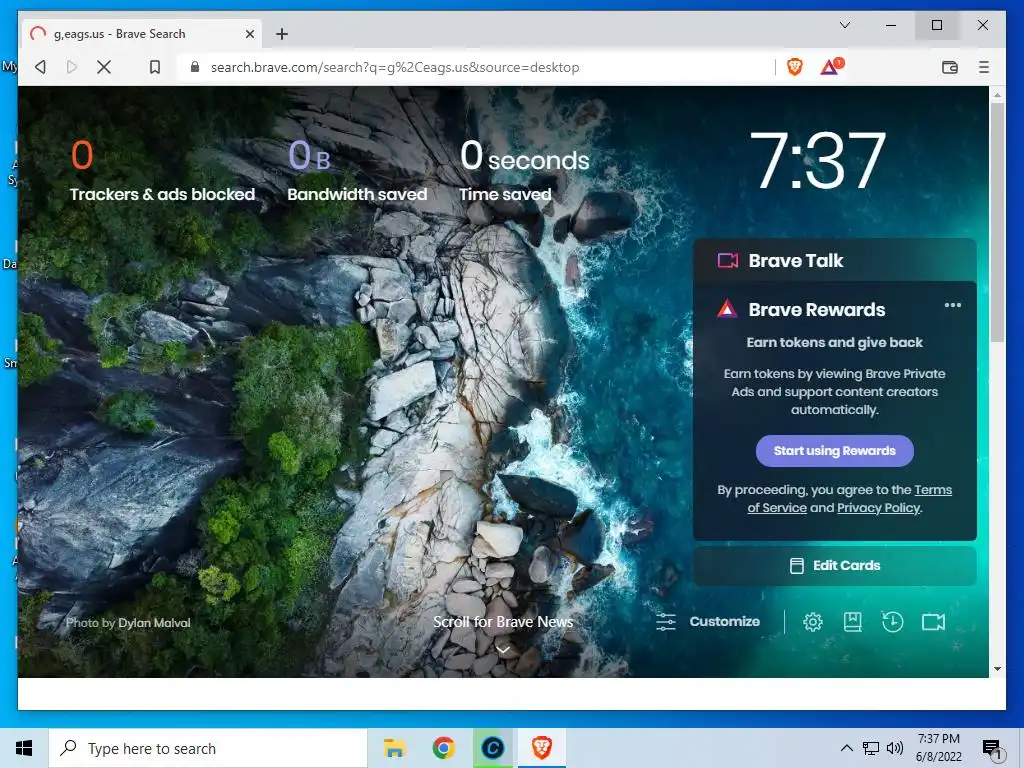1024x768 pixels.
Task: Expand the tab search dropdown arrow
Action: [x=844, y=25]
